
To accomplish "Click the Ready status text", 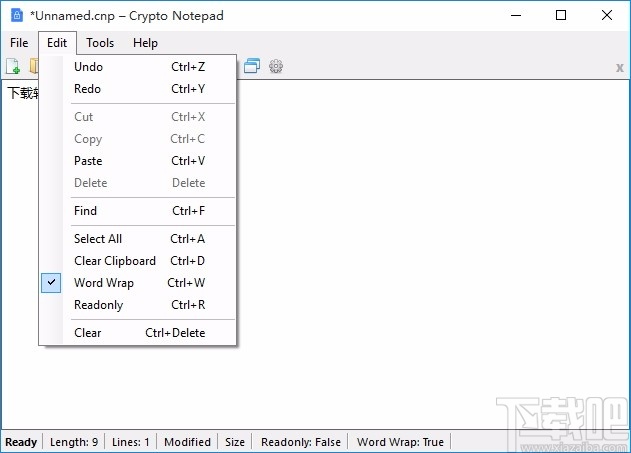I will [21, 442].
